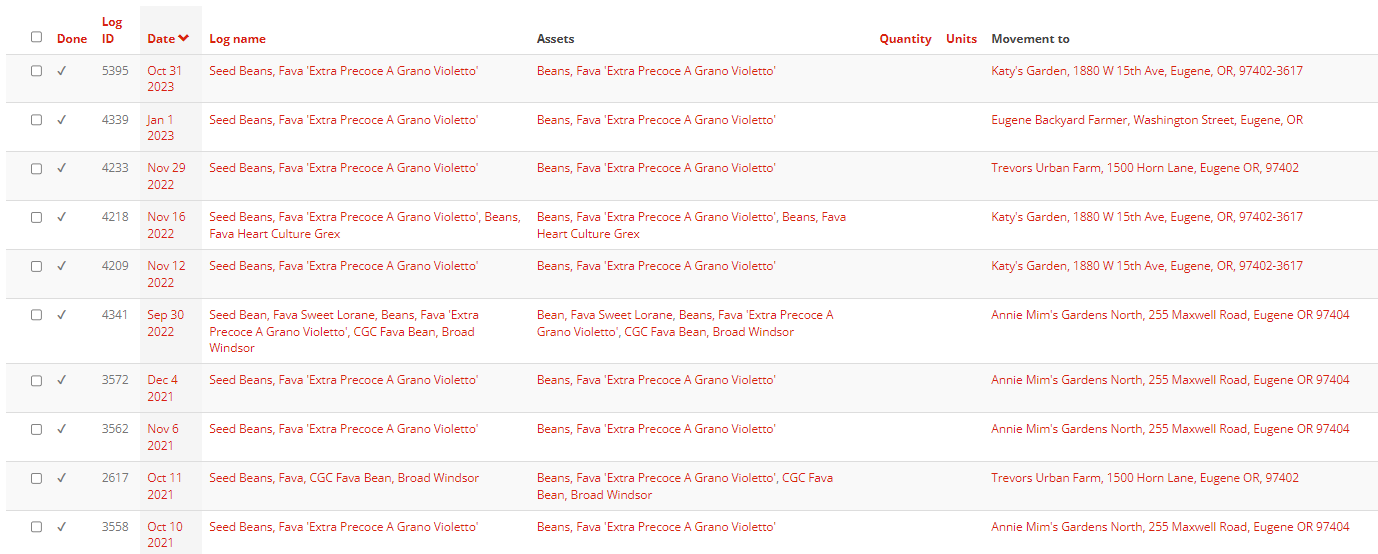Open Annie Mim's Gardens North for log 3572

click(1170, 380)
